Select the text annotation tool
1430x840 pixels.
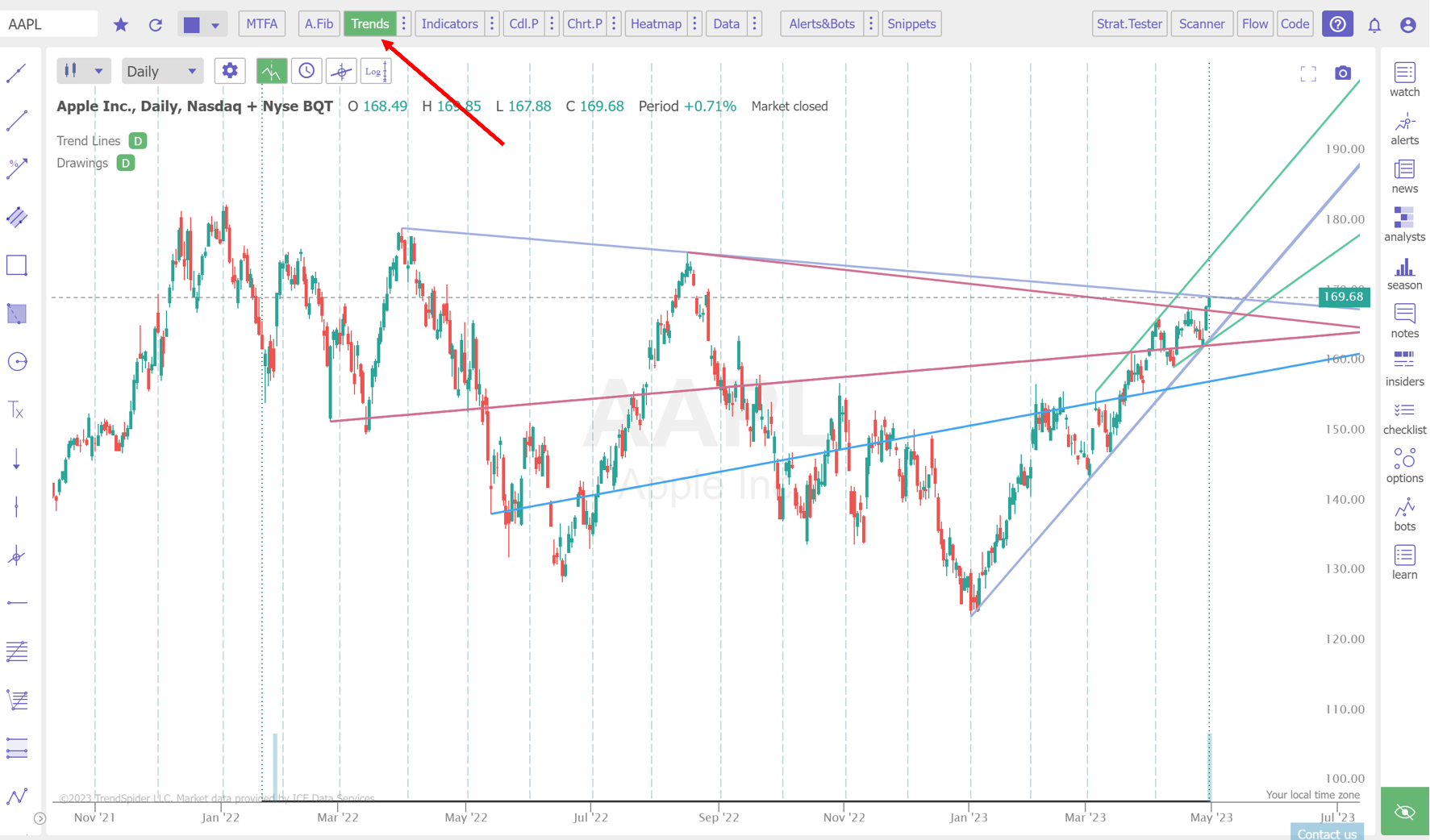[x=17, y=410]
